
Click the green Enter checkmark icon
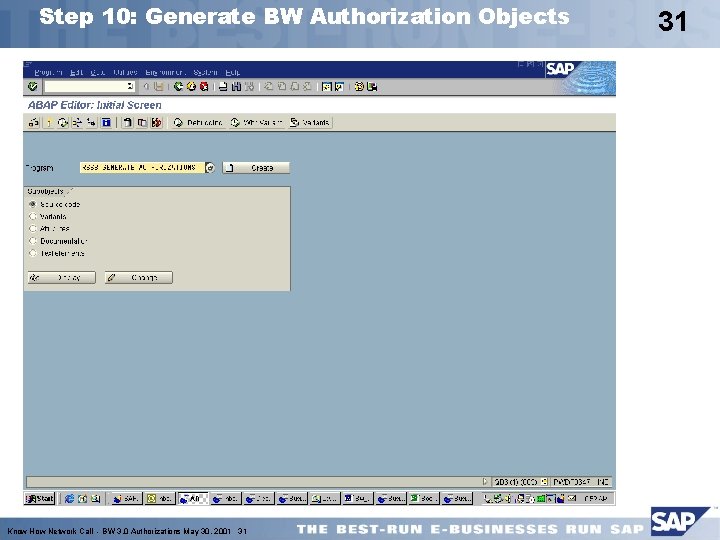[x=33, y=86]
